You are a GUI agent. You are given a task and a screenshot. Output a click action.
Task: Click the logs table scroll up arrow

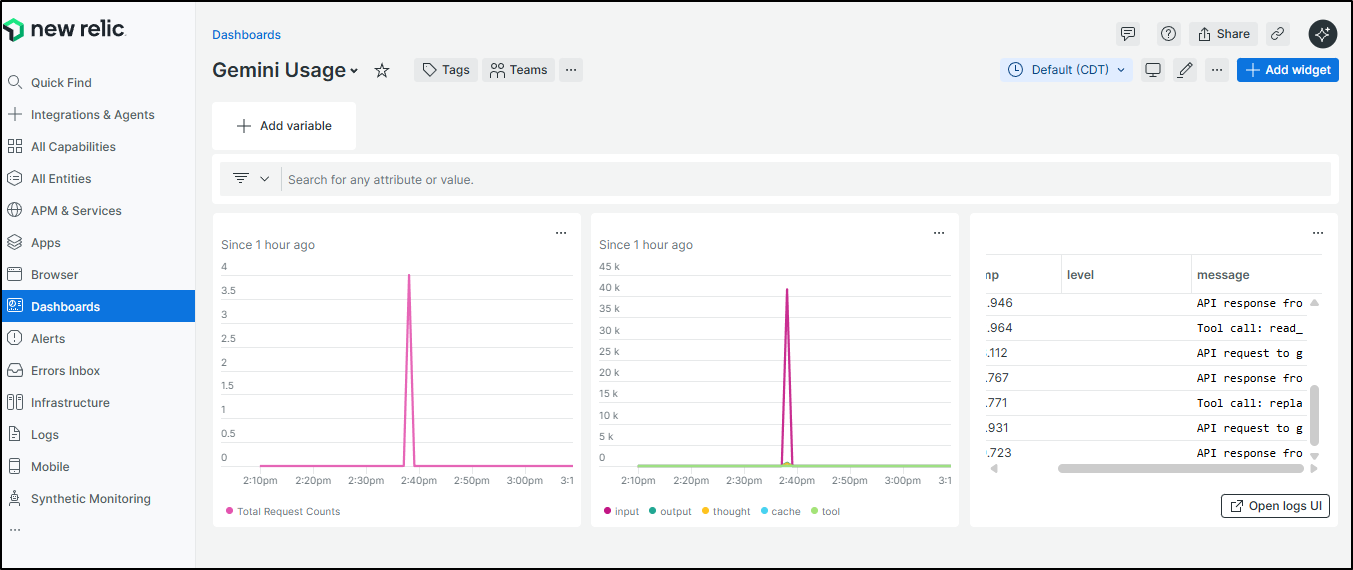(1314, 302)
